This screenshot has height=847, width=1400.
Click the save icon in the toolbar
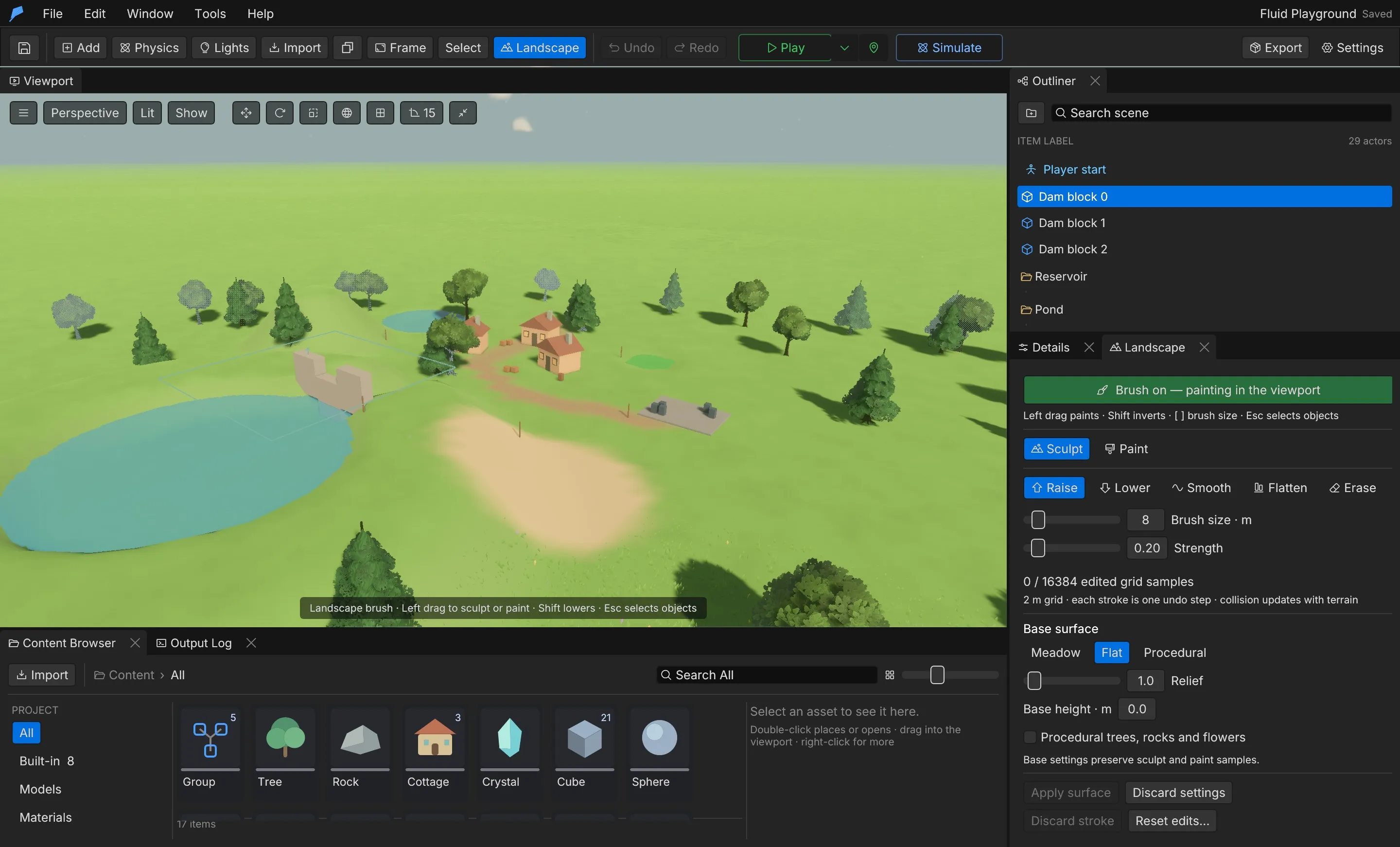tap(24, 48)
